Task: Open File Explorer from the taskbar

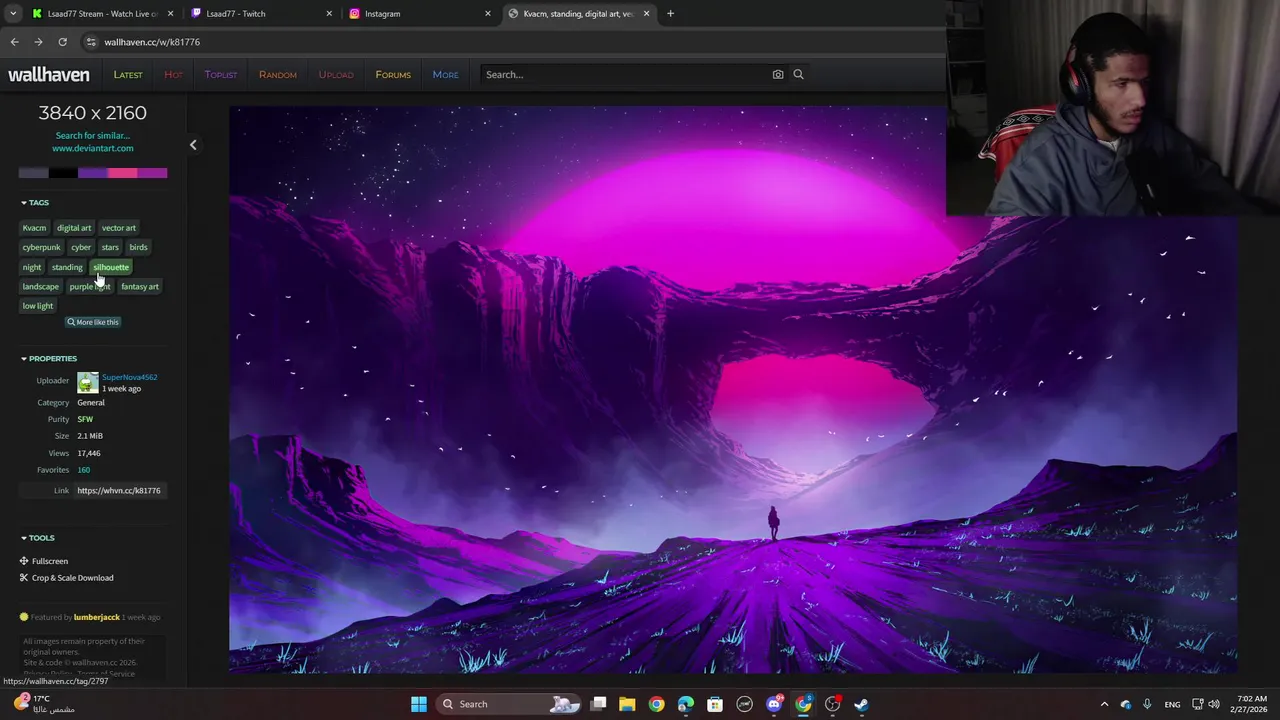Action: (x=627, y=704)
